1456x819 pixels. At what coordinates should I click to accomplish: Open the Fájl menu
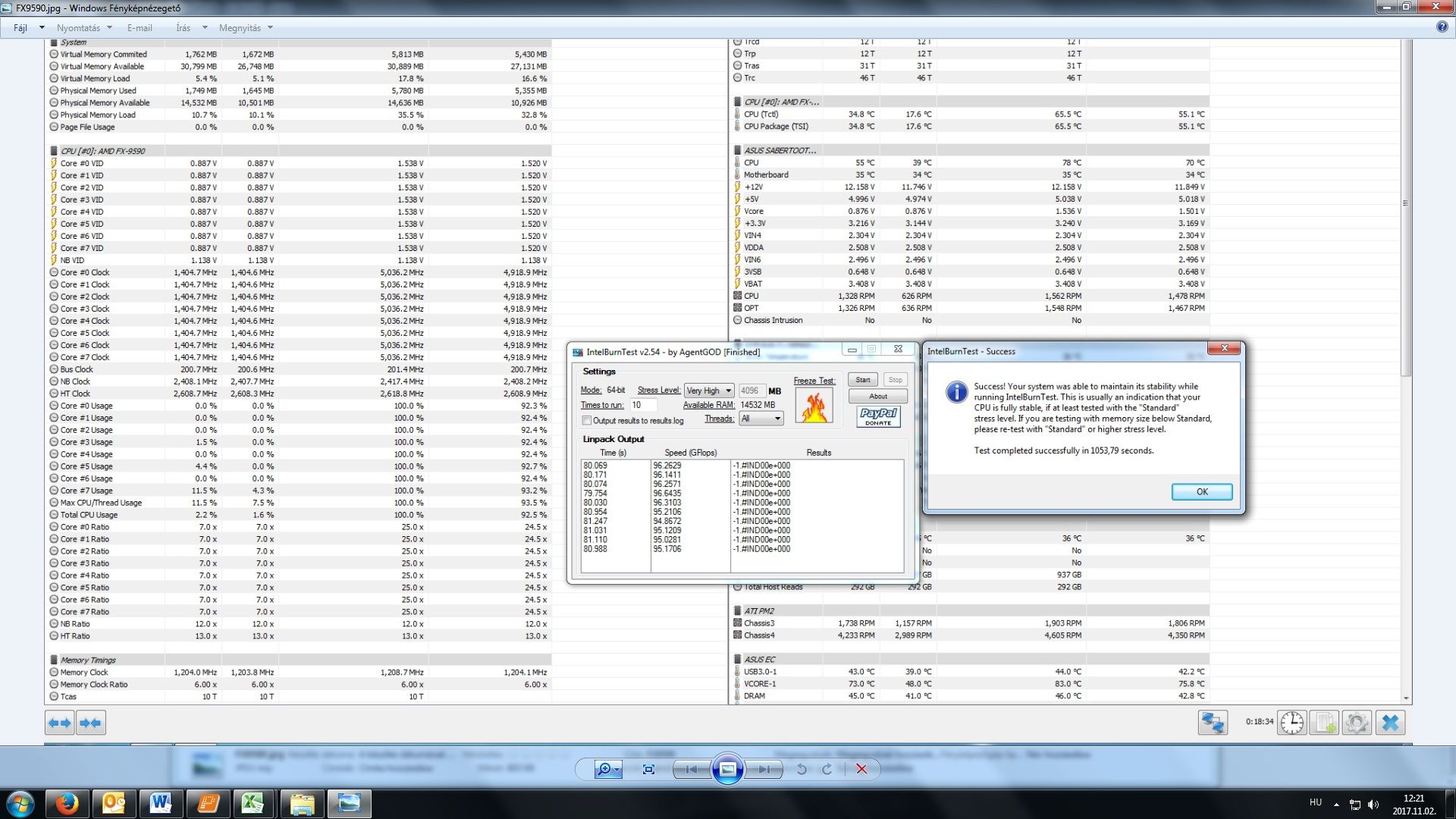[20, 28]
